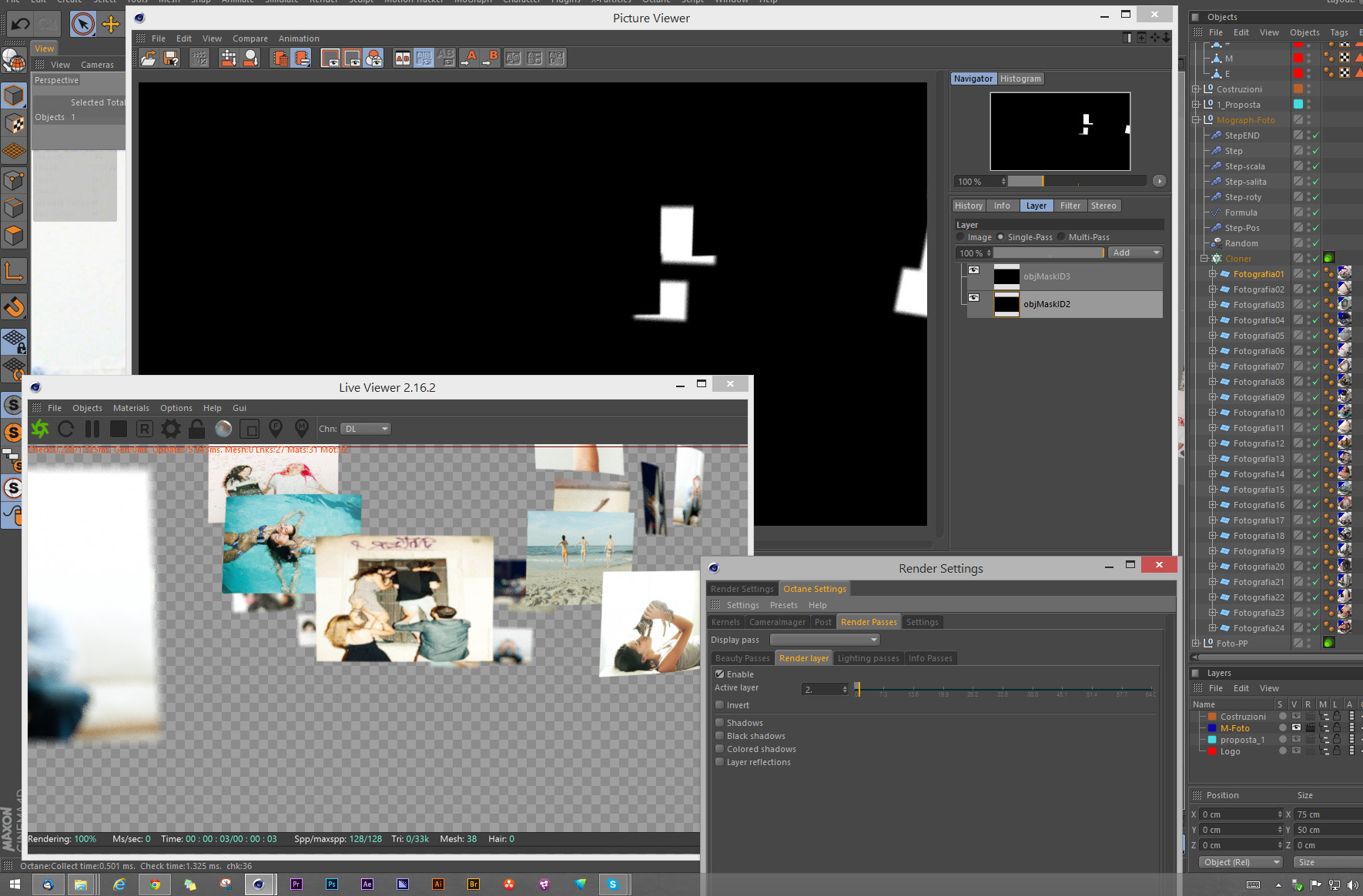Image resolution: width=1363 pixels, height=896 pixels.
Task: Hide the objMaskID3 layer with eye icon
Action: 974,270
